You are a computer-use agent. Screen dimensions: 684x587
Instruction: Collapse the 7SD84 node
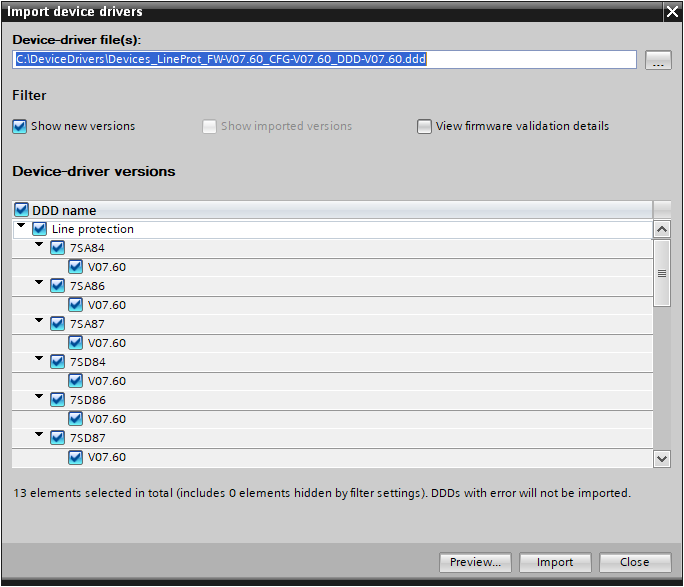pyautogui.click(x=39, y=358)
